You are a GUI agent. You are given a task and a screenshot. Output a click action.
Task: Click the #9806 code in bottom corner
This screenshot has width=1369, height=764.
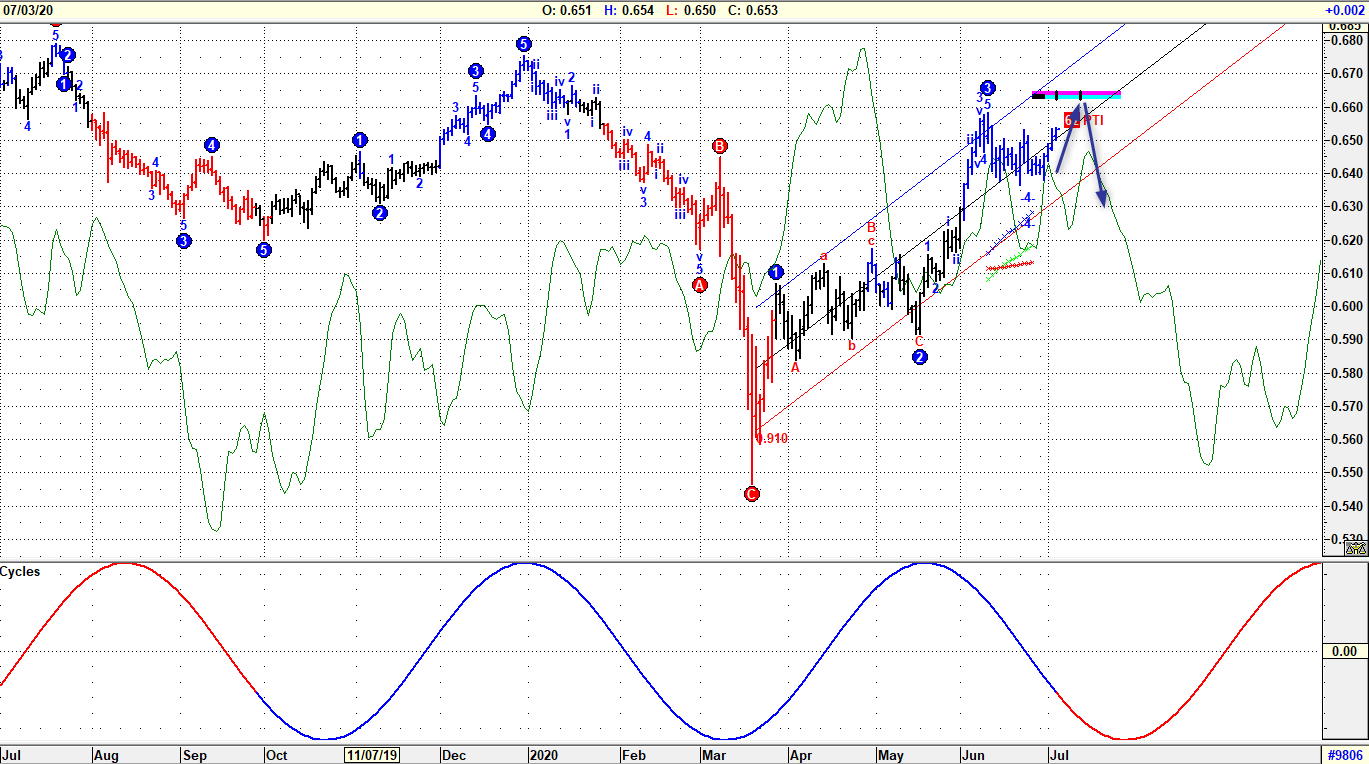point(1345,755)
